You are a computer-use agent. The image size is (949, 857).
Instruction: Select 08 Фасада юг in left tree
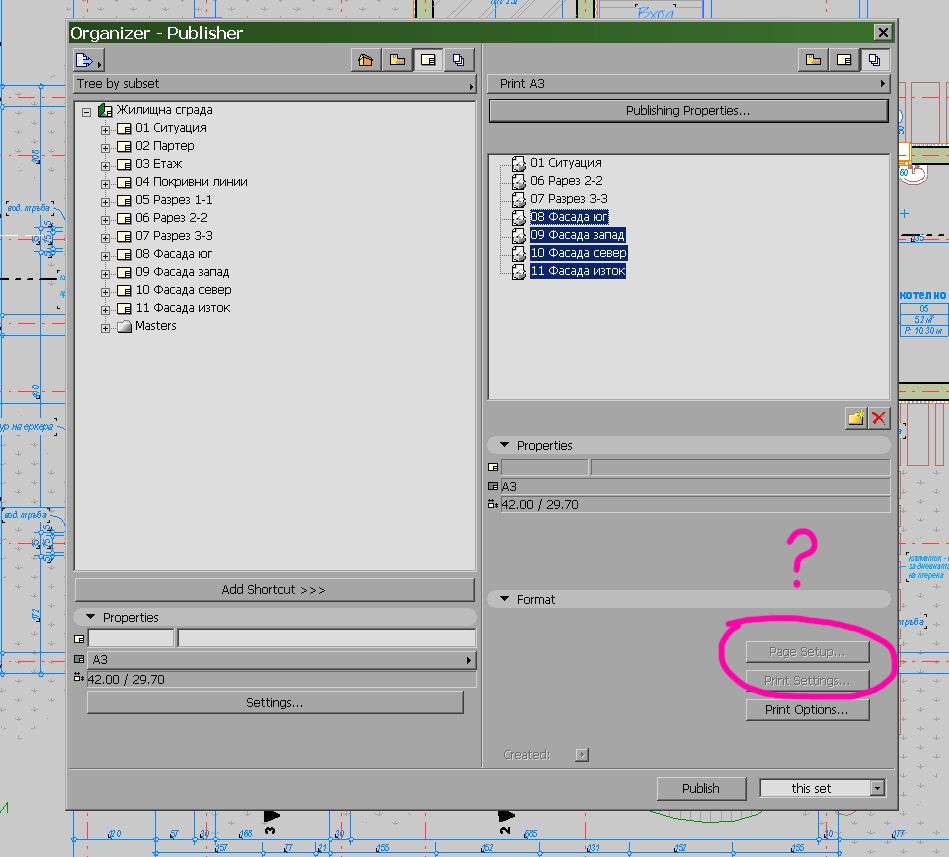[174, 254]
